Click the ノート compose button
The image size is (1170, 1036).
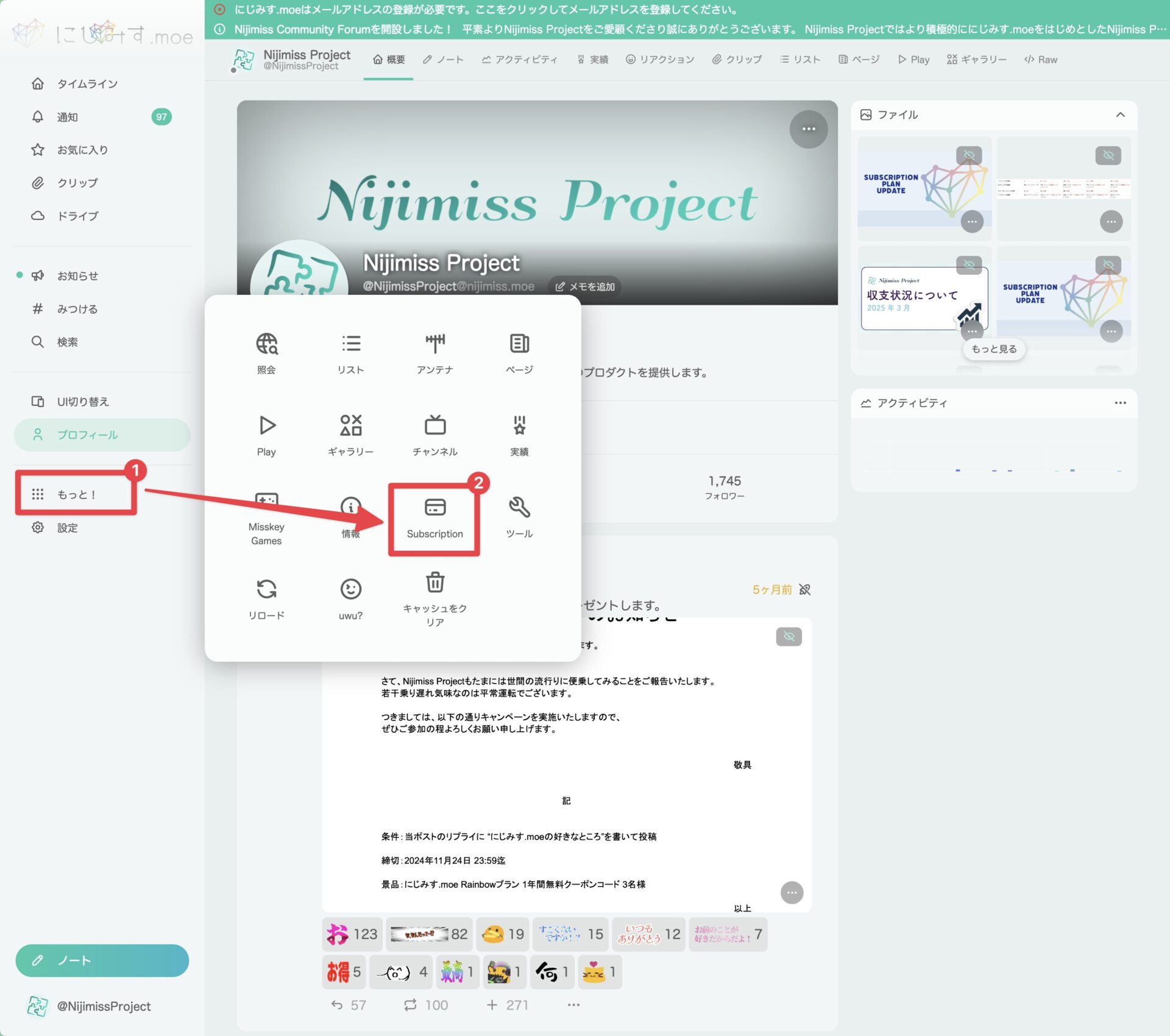(x=102, y=960)
